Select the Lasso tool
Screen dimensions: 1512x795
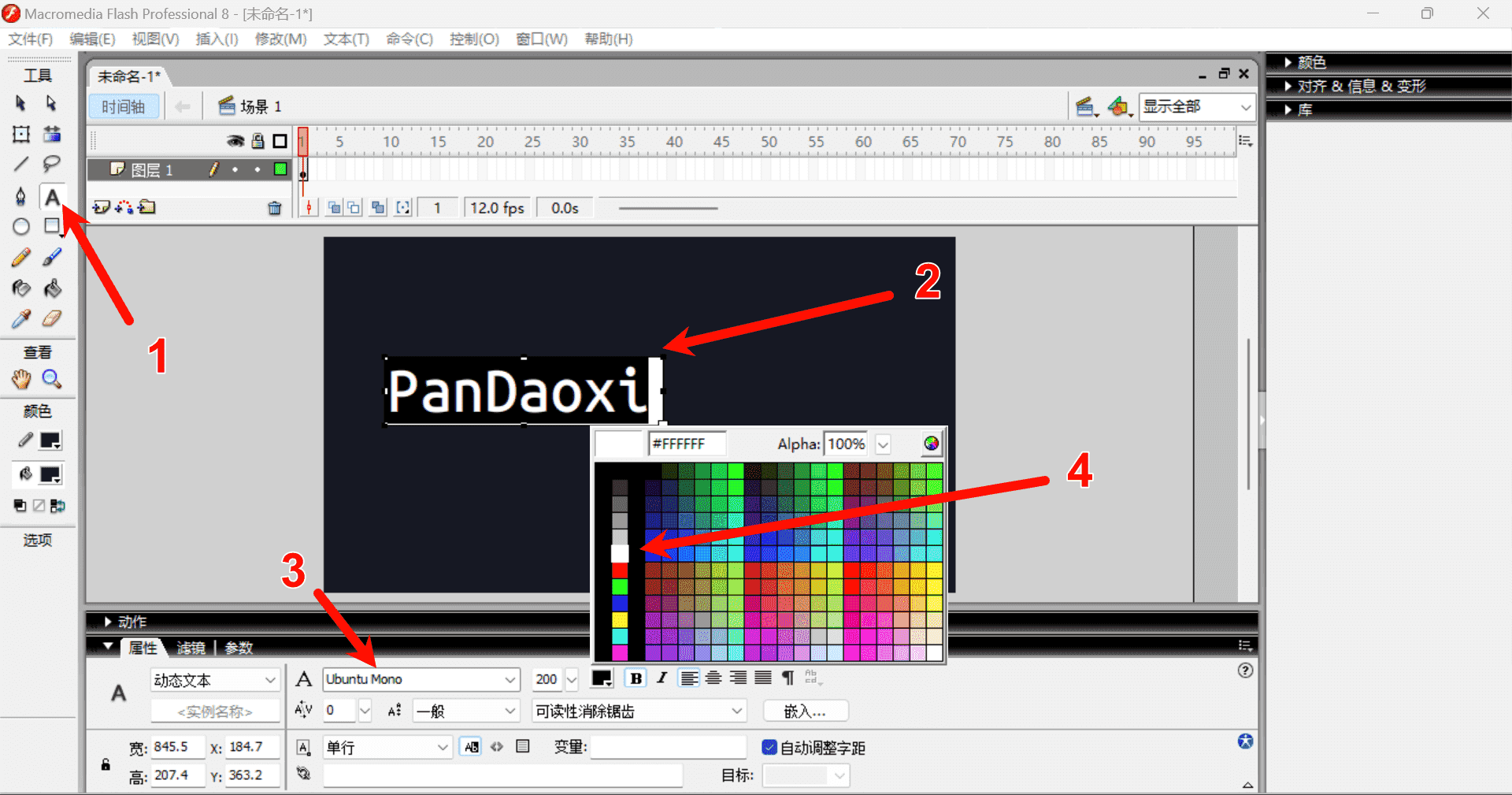pos(52,164)
